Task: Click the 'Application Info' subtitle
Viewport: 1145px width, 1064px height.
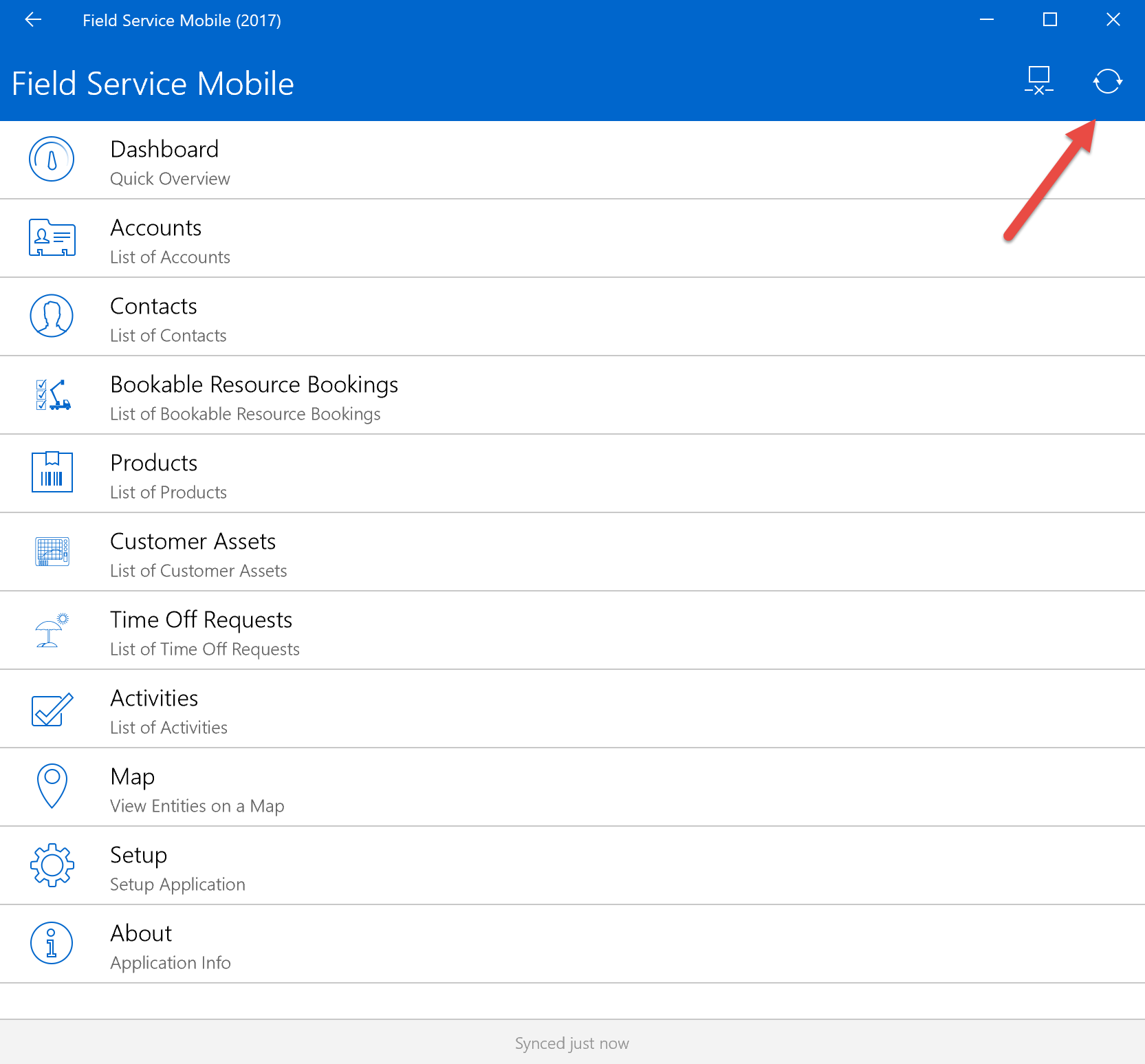Action: pos(170,963)
